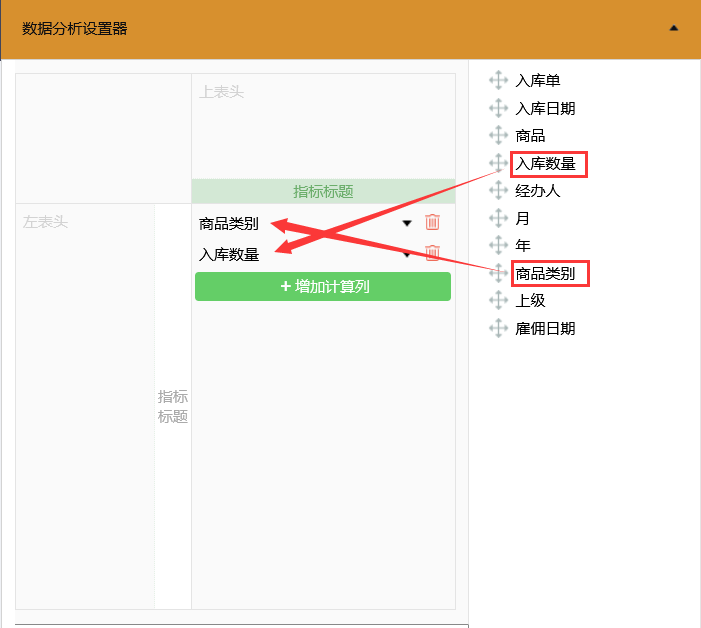Select the 上级 field in list
Viewport: 701px width, 628px height.
pyautogui.click(x=530, y=300)
